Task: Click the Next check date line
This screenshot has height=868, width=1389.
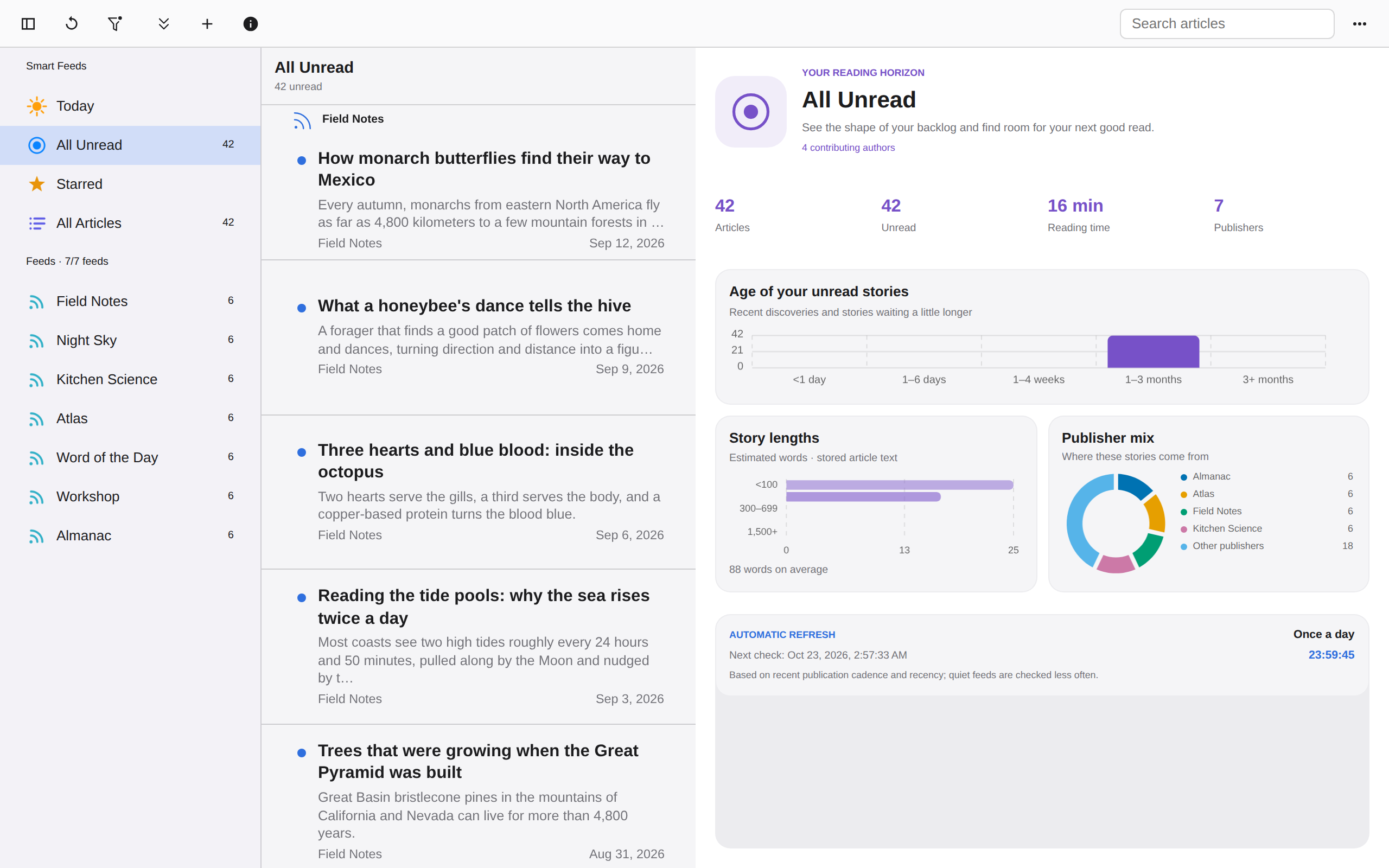Action: [x=818, y=655]
